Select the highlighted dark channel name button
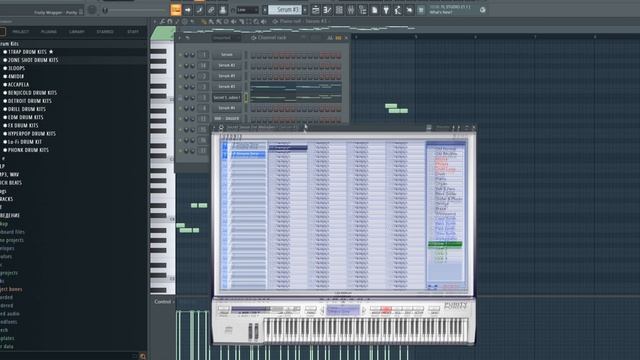The width and height of the screenshot is (640, 360). pos(226,98)
